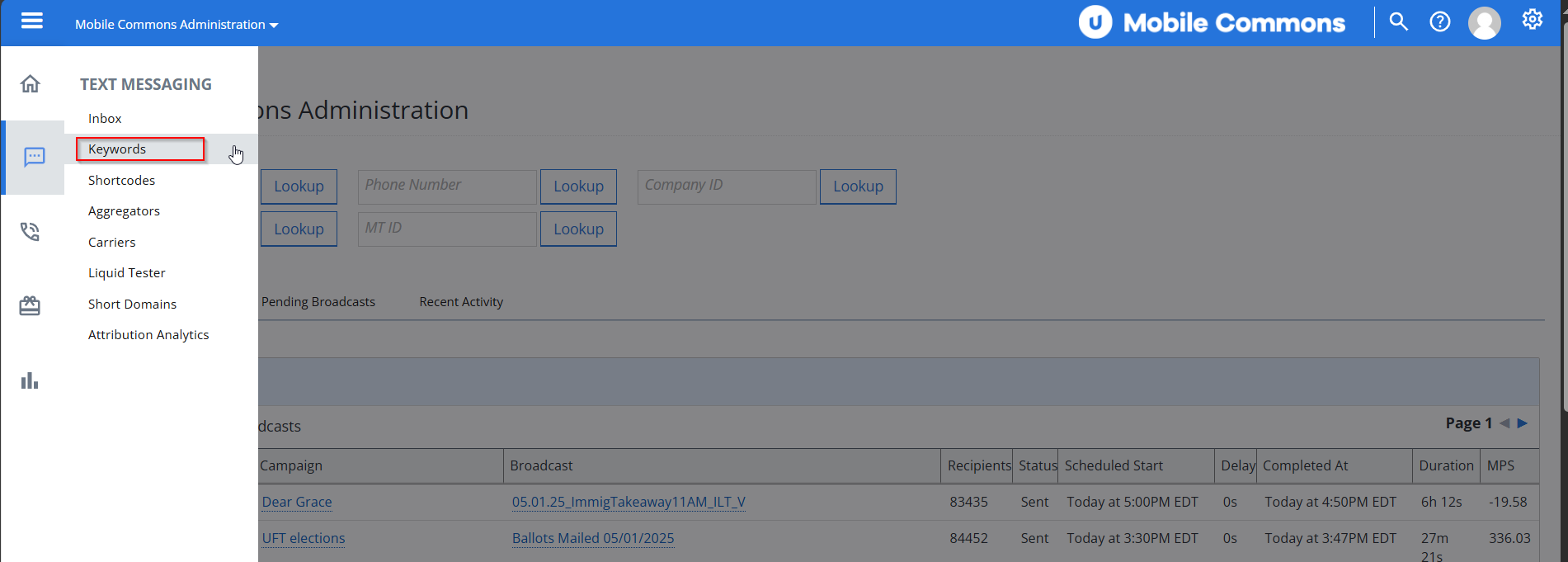Open the help question mark icon
Image resolution: width=1568 pixels, height=562 pixels.
(x=1440, y=21)
